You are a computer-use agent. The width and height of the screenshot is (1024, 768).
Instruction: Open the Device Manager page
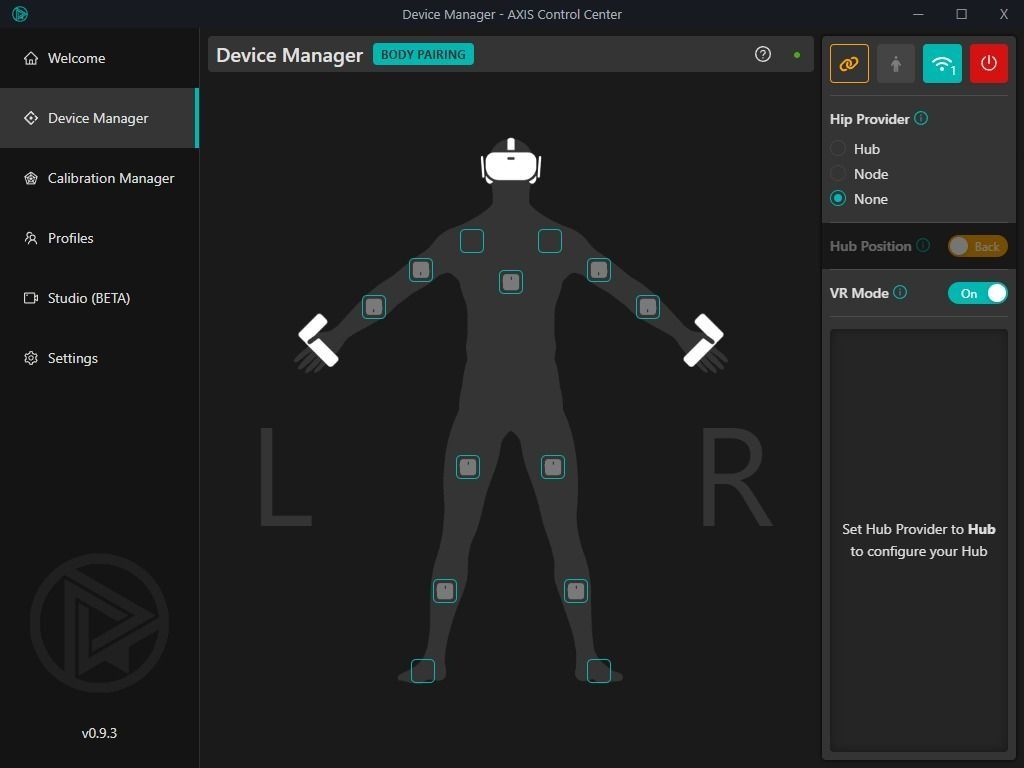pos(99,118)
